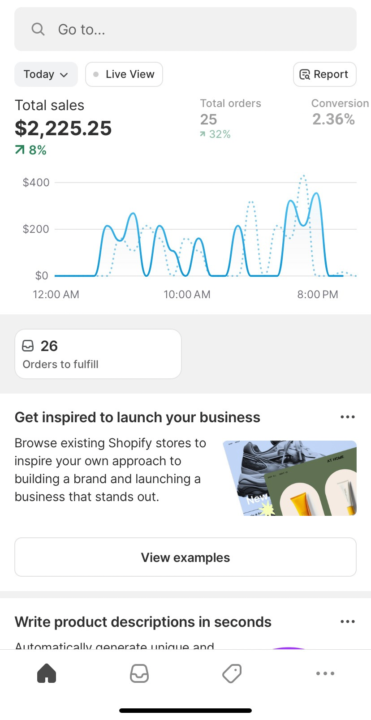Open options for Get inspired card

coord(348,417)
